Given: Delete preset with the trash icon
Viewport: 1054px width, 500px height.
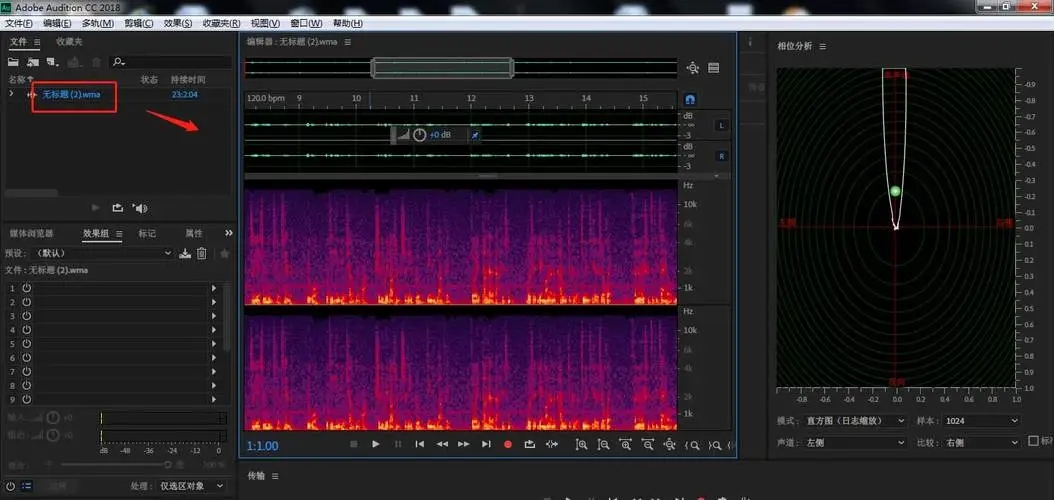Looking at the screenshot, I should click(x=201, y=254).
